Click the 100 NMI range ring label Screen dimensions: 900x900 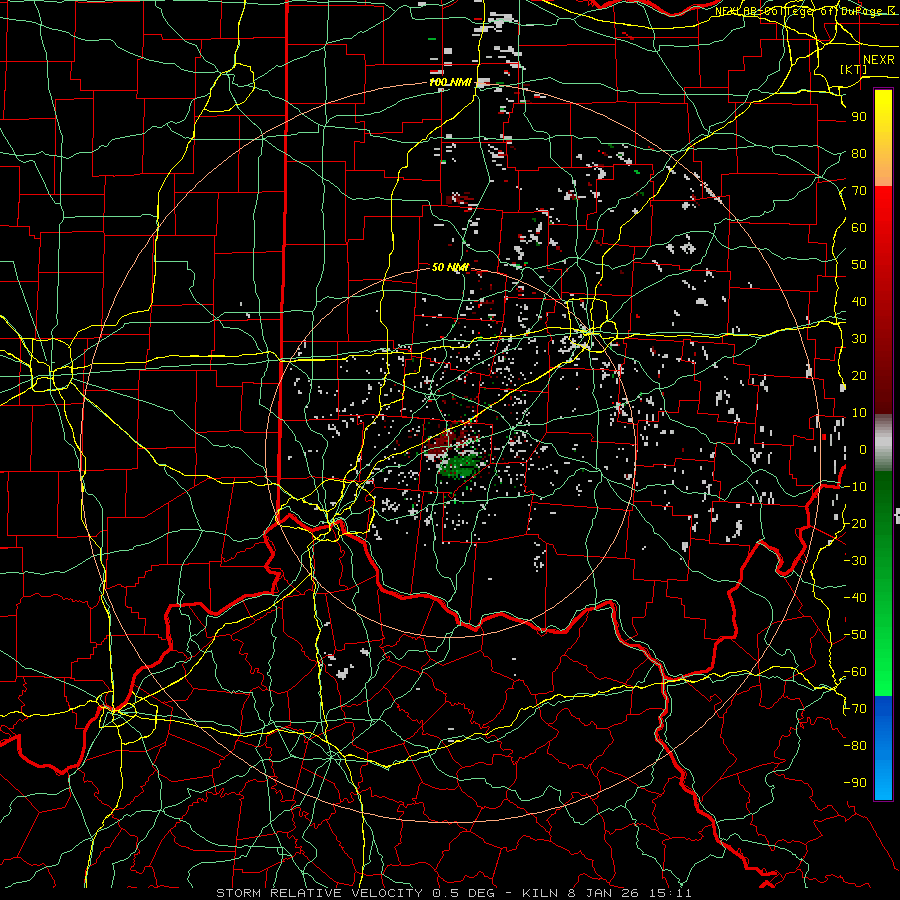coord(450,82)
